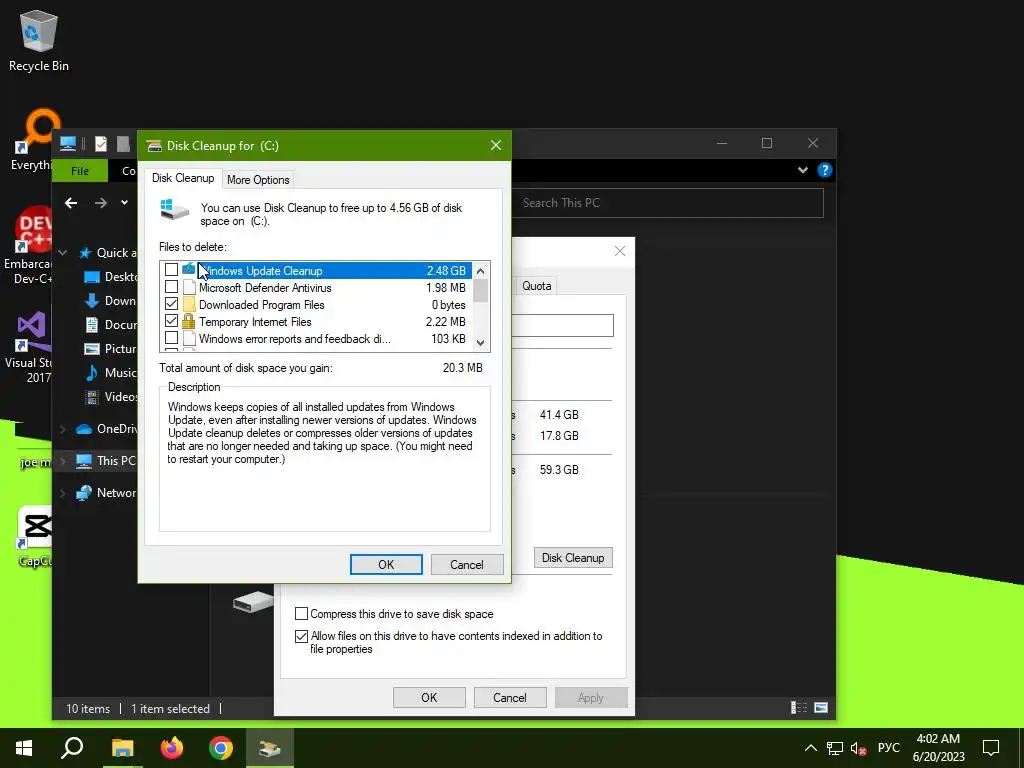1024x768 pixels.
Task: Enable Compress this drive to save disk space
Action: [x=301, y=614]
